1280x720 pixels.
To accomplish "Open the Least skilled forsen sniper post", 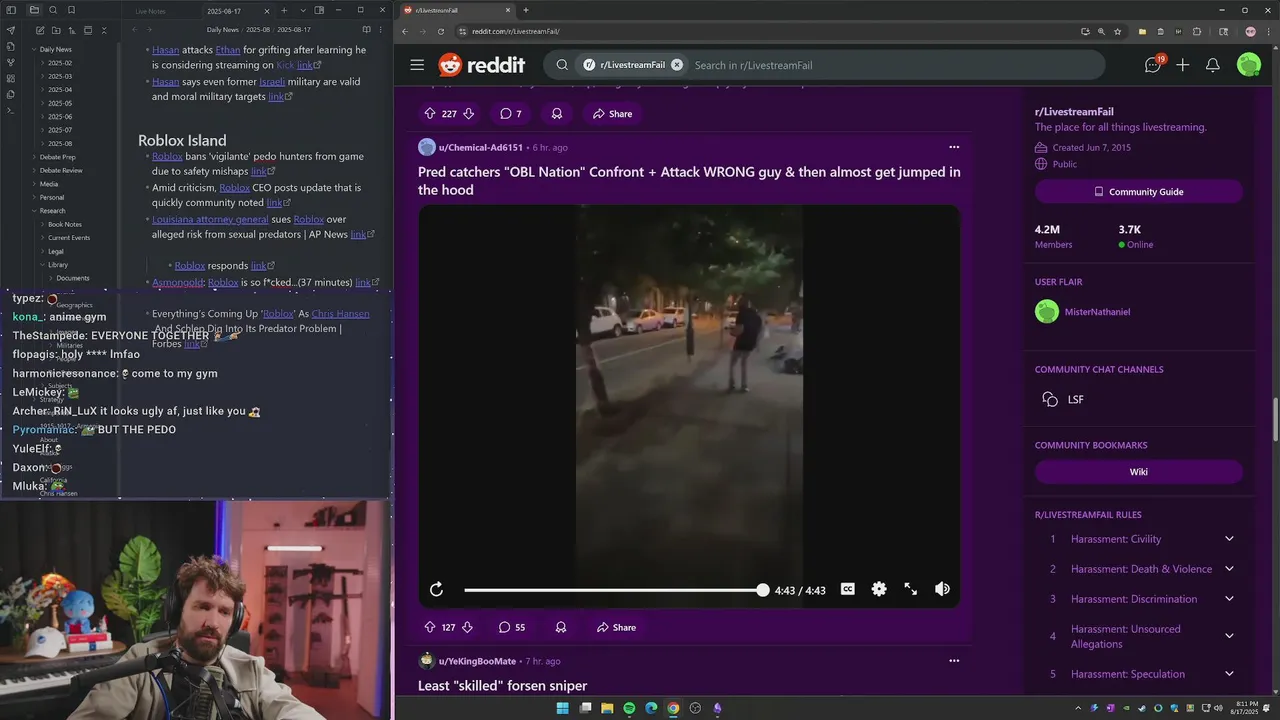I will (502, 686).
